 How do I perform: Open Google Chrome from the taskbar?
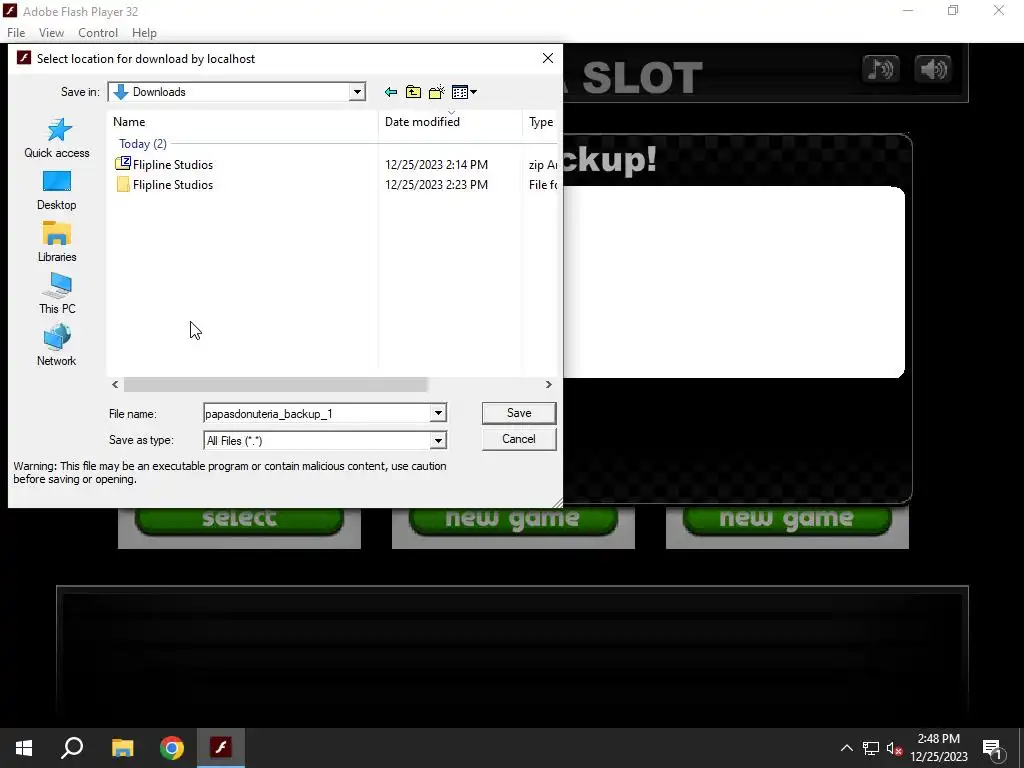tap(172, 748)
